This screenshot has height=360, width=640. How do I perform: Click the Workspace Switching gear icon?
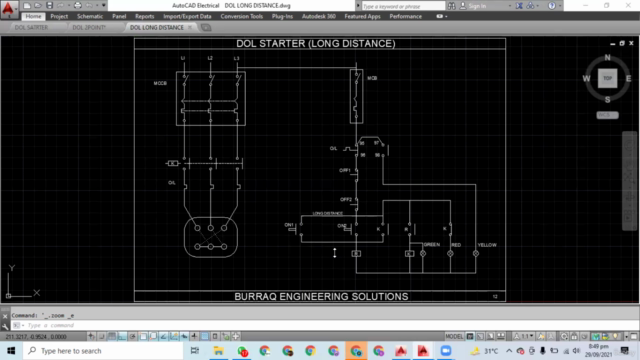coord(564,336)
